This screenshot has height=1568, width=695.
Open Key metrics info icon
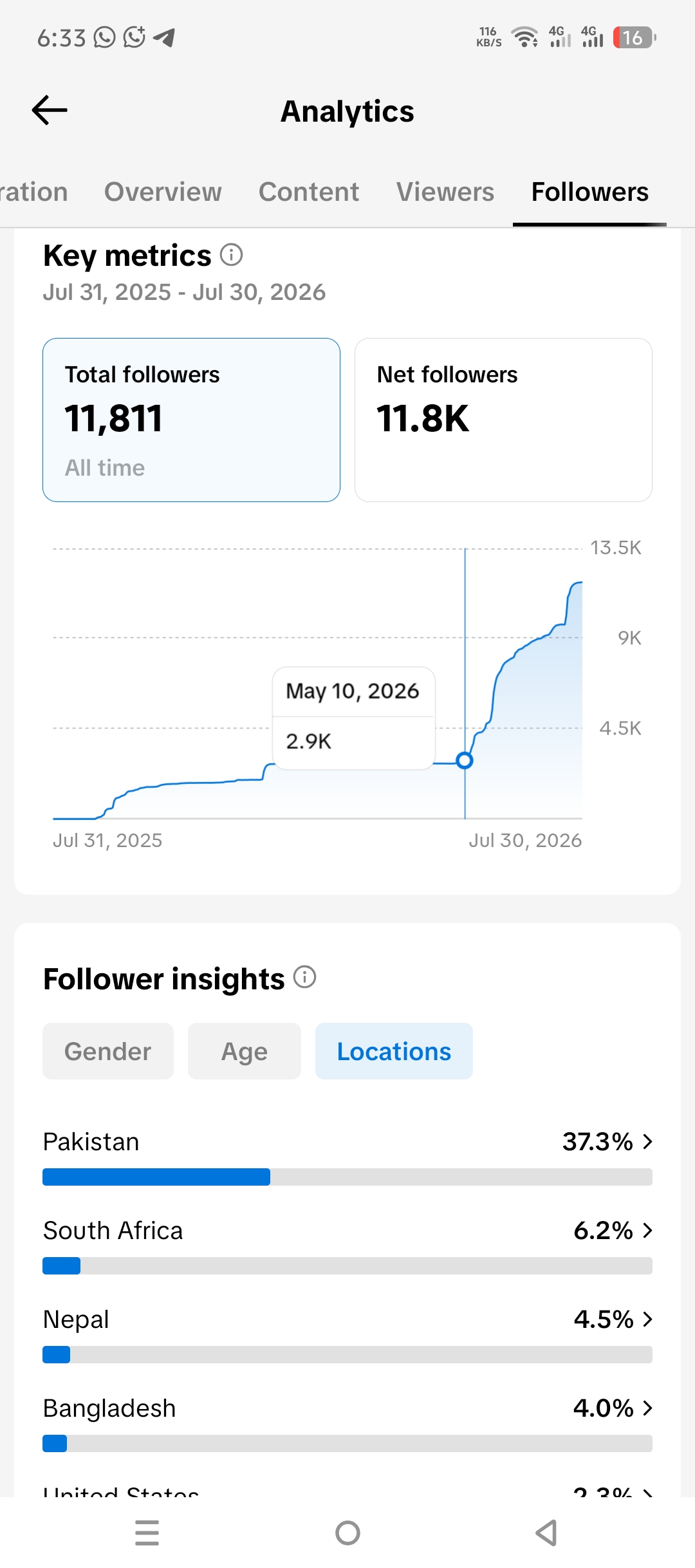232,255
